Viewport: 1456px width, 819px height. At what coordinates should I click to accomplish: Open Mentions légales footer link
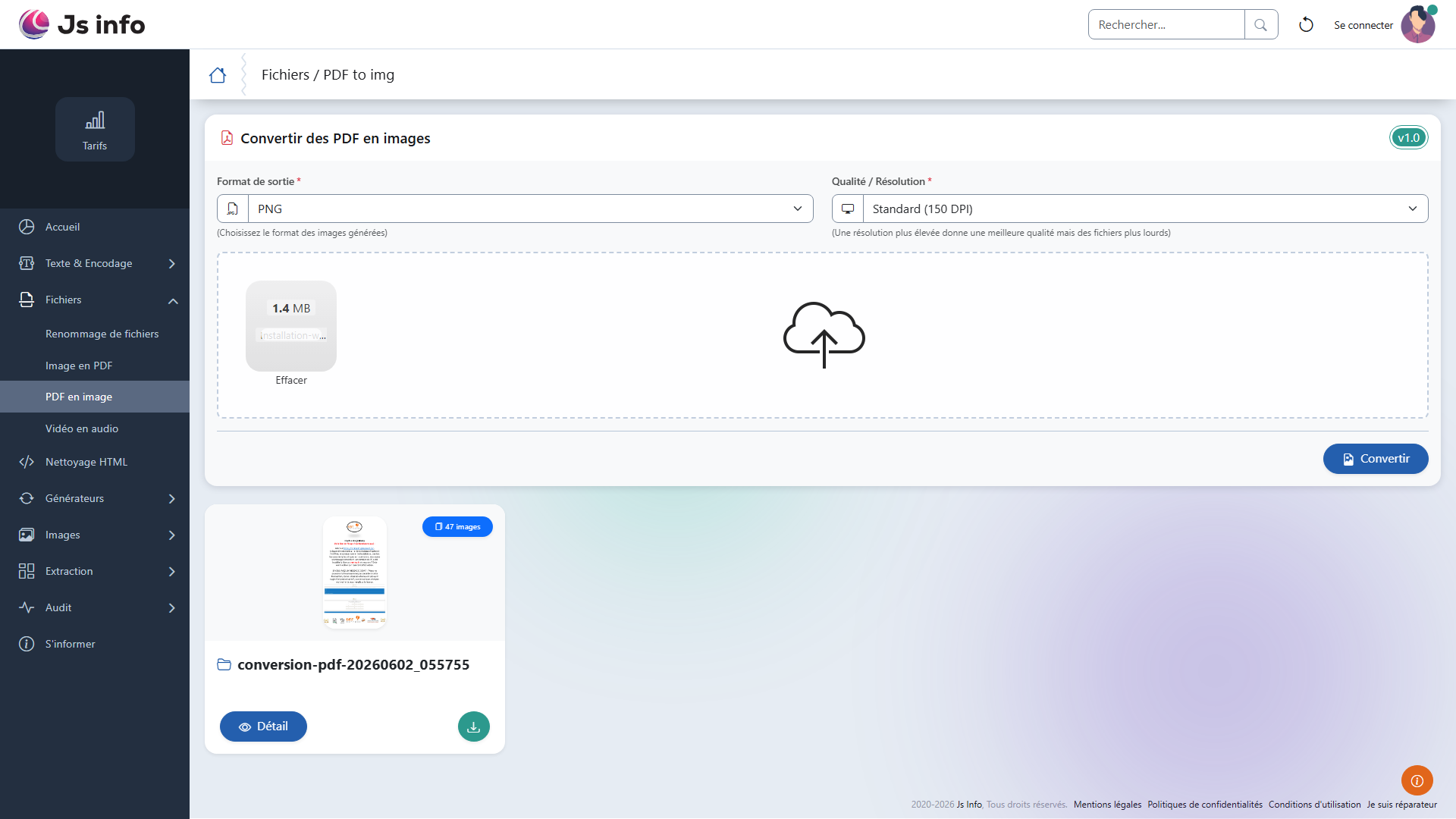tap(1107, 805)
